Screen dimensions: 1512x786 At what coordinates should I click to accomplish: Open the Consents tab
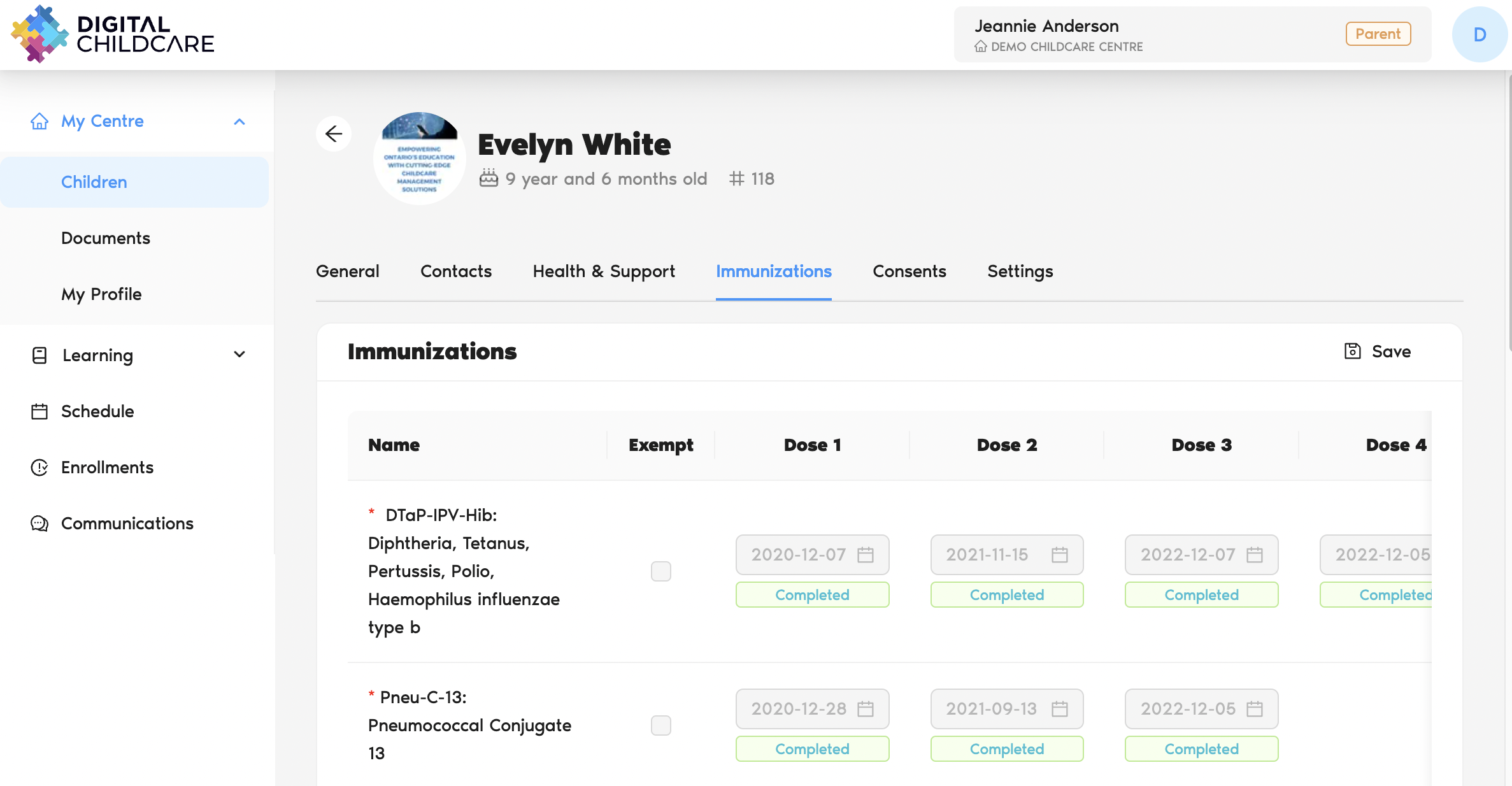(909, 271)
